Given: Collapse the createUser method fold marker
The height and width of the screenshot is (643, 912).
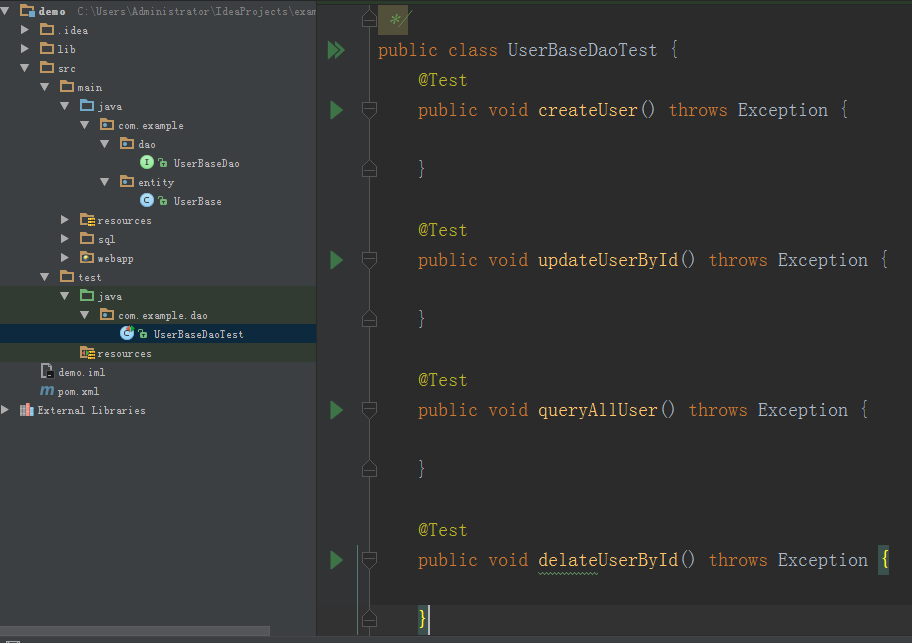Looking at the screenshot, I should pos(369,109).
